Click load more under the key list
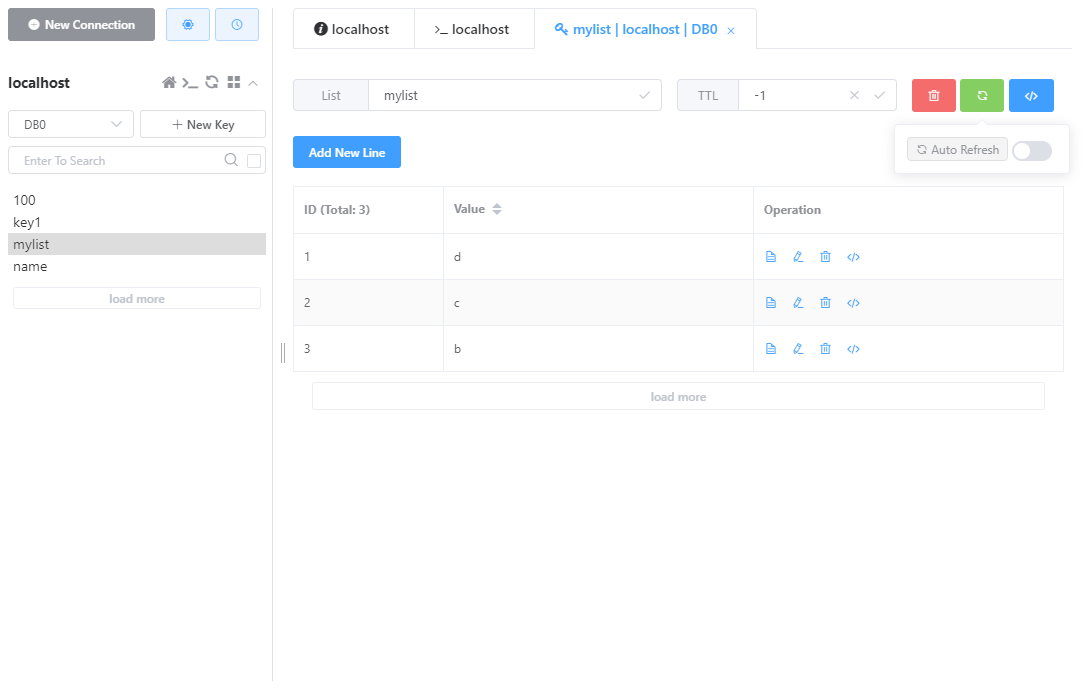Image resolution: width=1084 pixels, height=689 pixels. click(137, 299)
